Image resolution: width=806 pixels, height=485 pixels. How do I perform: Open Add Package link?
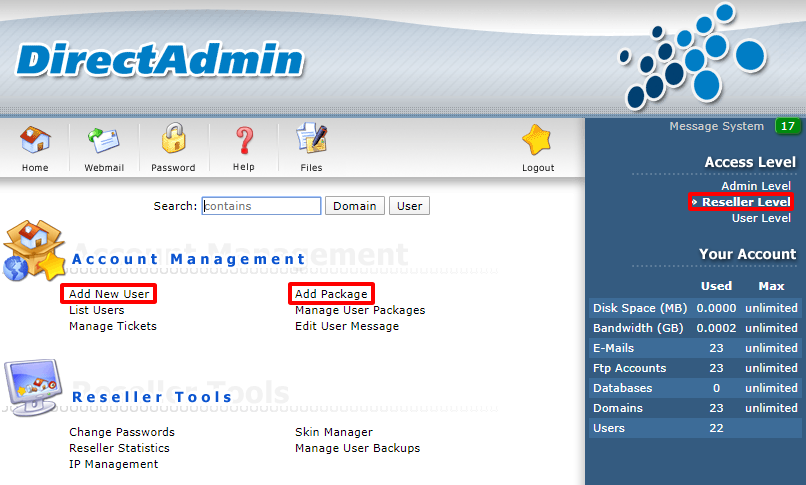click(331, 294)
